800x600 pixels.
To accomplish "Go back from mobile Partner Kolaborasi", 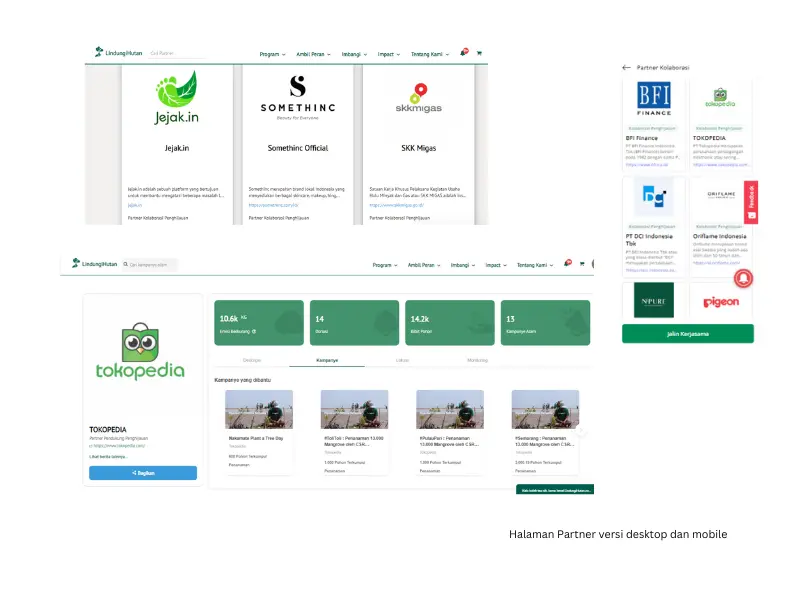I will click(x=627, y=67).
